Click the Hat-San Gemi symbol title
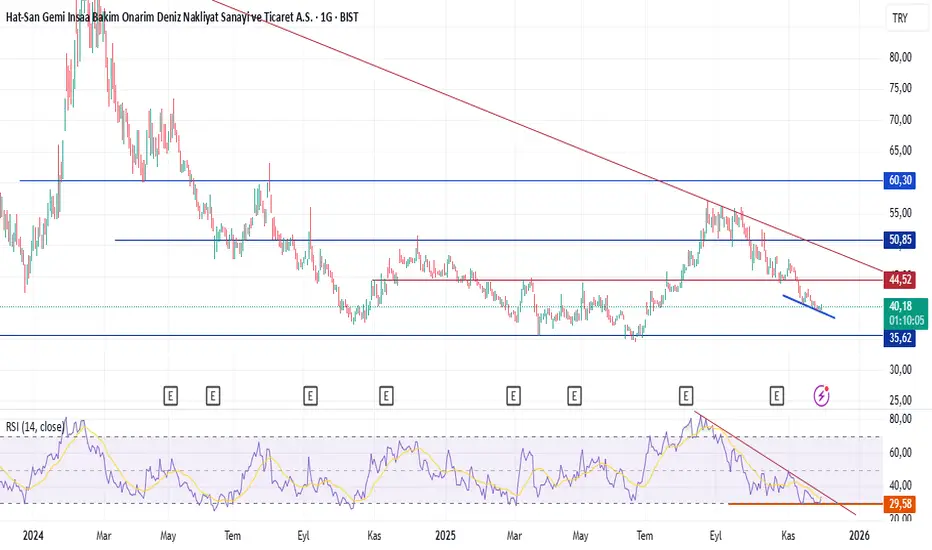 coord(182,17)
